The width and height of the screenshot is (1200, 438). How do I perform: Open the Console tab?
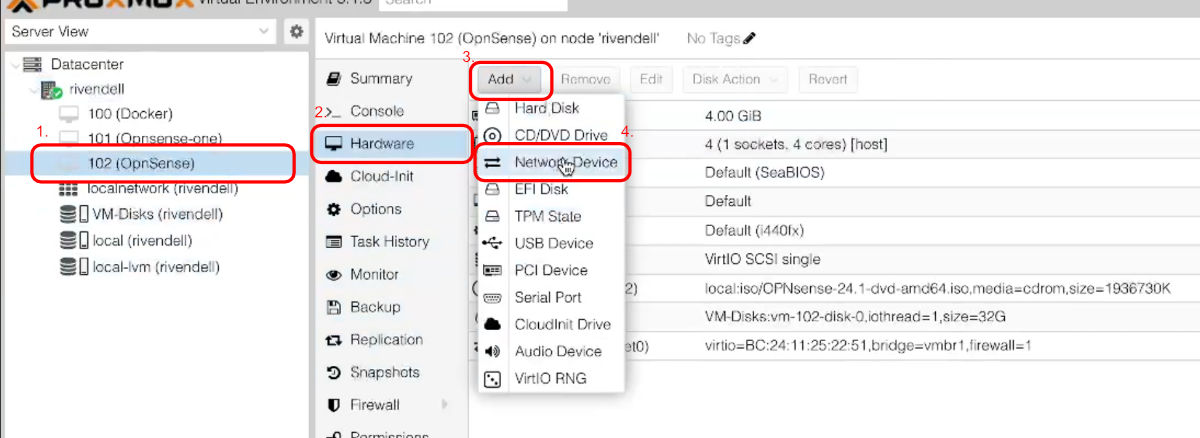(x=377, y=111)
